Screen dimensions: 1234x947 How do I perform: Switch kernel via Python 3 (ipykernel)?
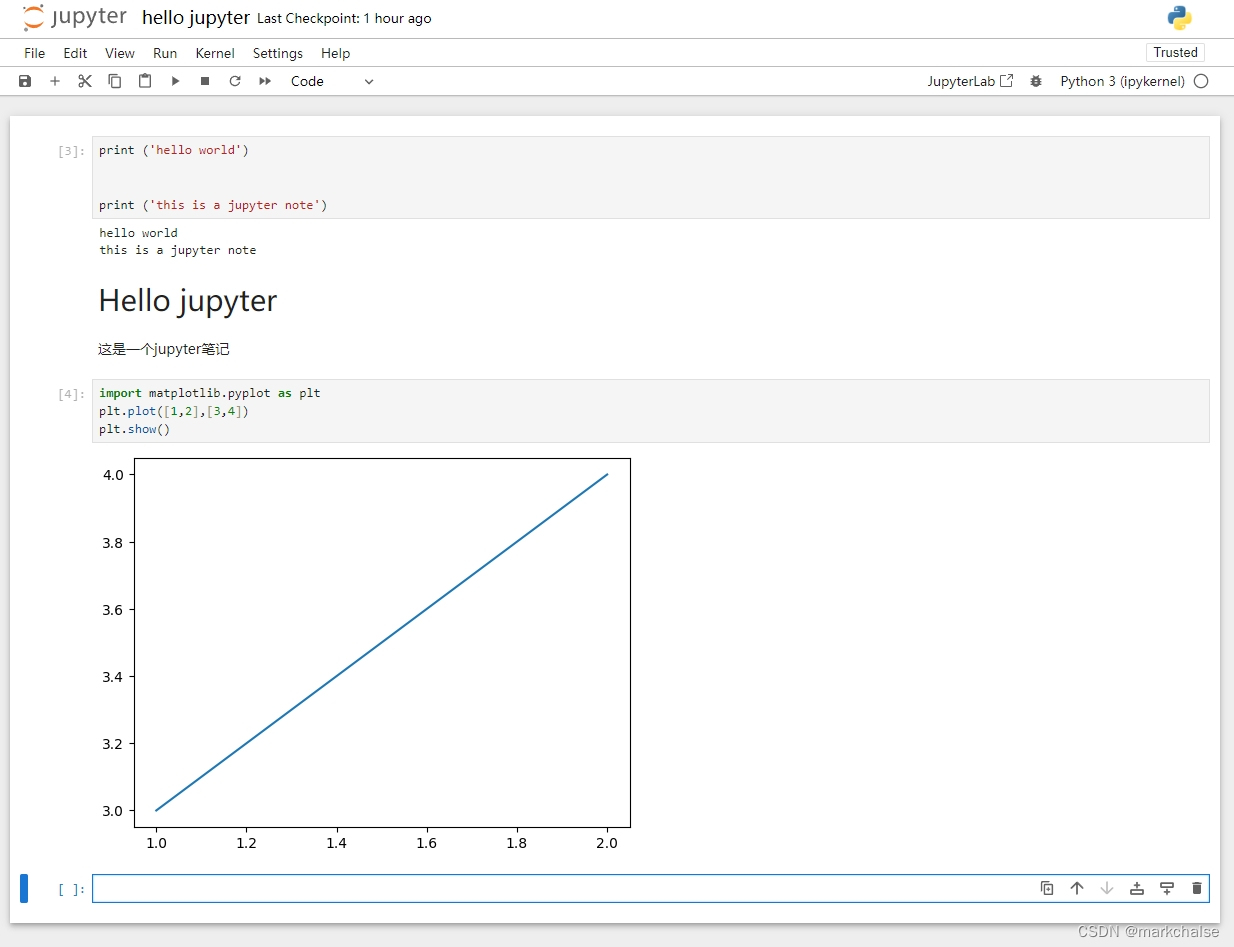point(1122,81)
